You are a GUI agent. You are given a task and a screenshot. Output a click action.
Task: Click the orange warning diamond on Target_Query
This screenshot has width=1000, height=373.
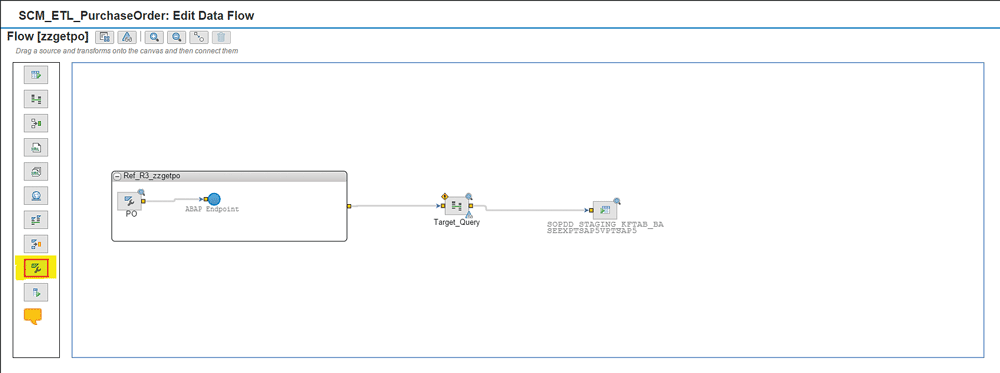pos(444,196)
